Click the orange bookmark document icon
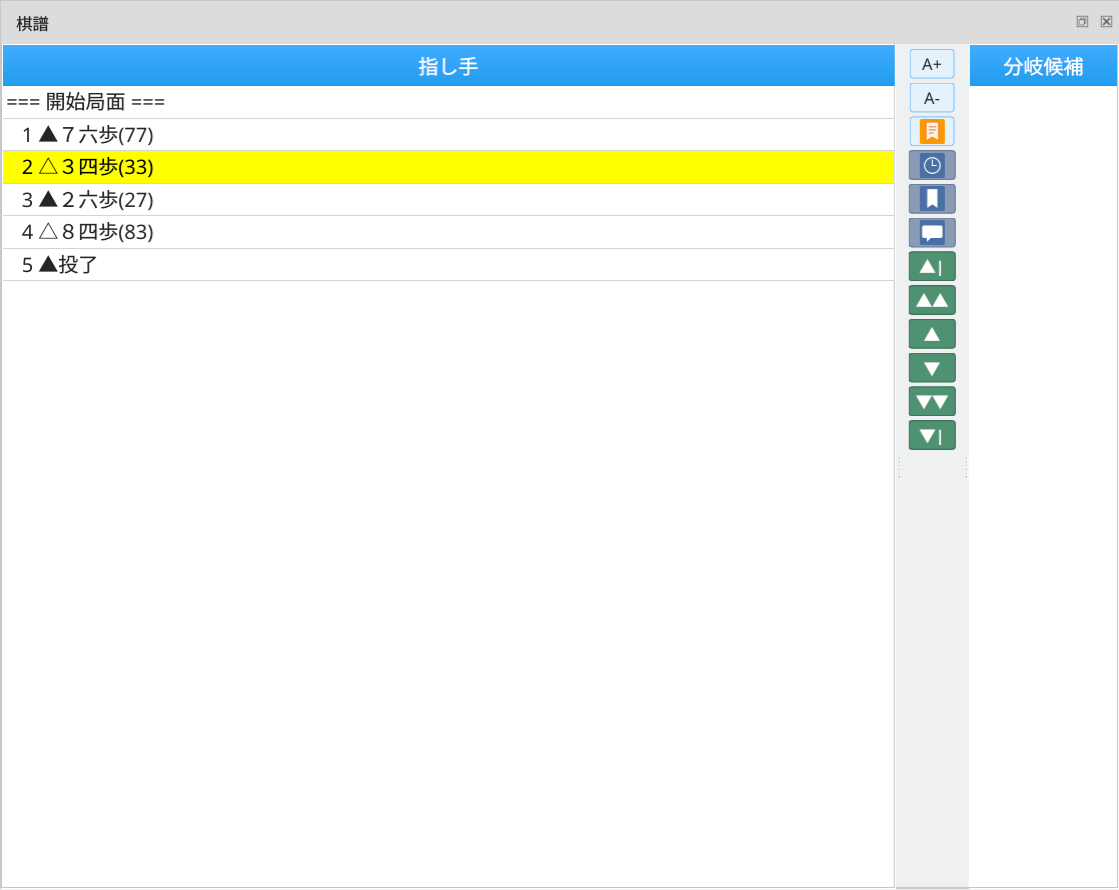The image size is (1119, 890). point(931,131)
